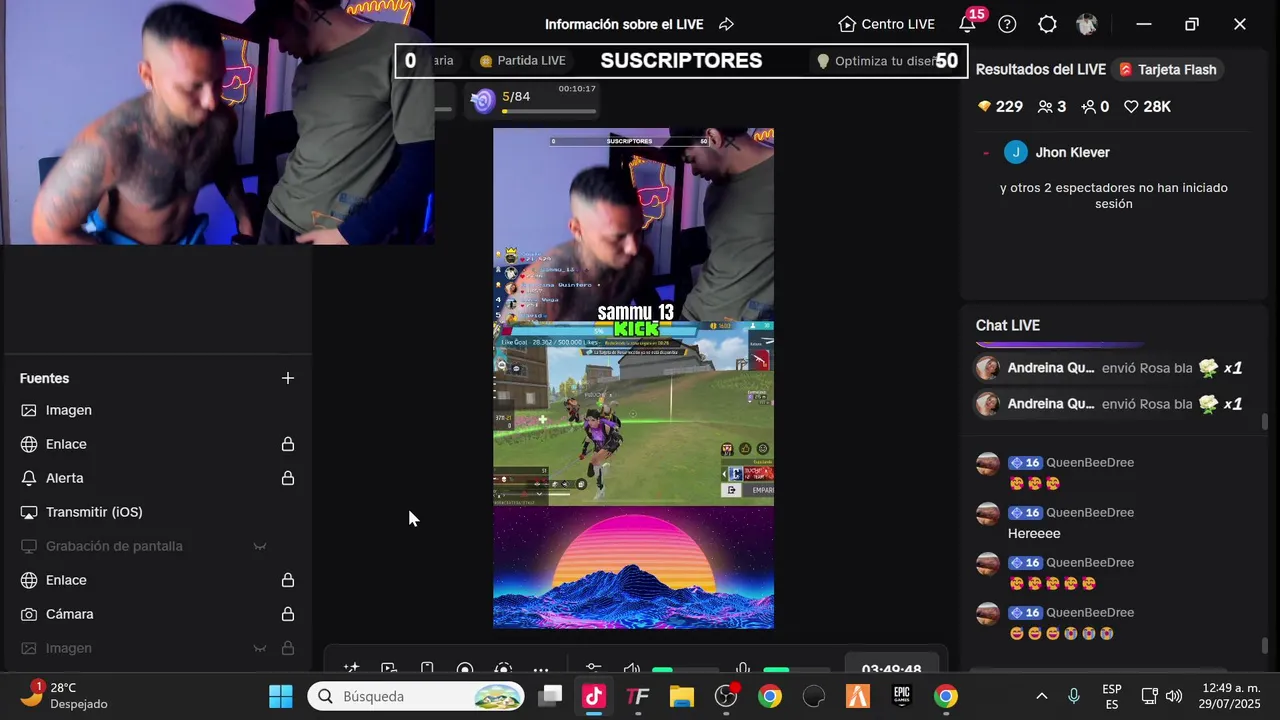Screen dimensions: 1280x720
Task: Open the audio mixer sliders icon
Action: point(594,669)
